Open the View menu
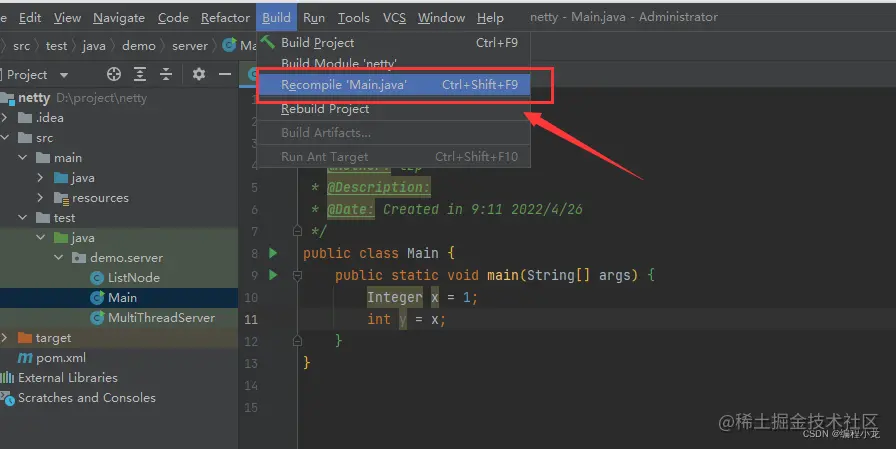This screenshot has width=896, height=449. (67, 18)
